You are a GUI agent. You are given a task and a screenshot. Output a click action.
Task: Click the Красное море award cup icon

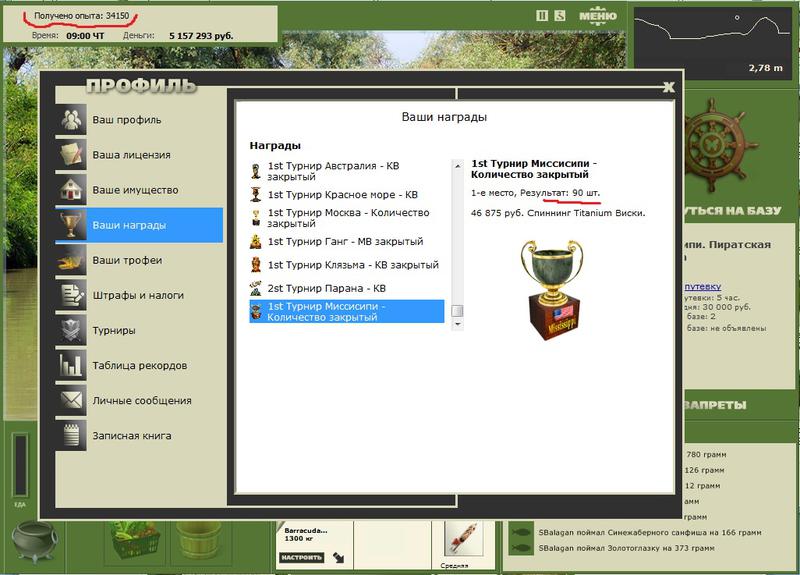click(256, 194)
